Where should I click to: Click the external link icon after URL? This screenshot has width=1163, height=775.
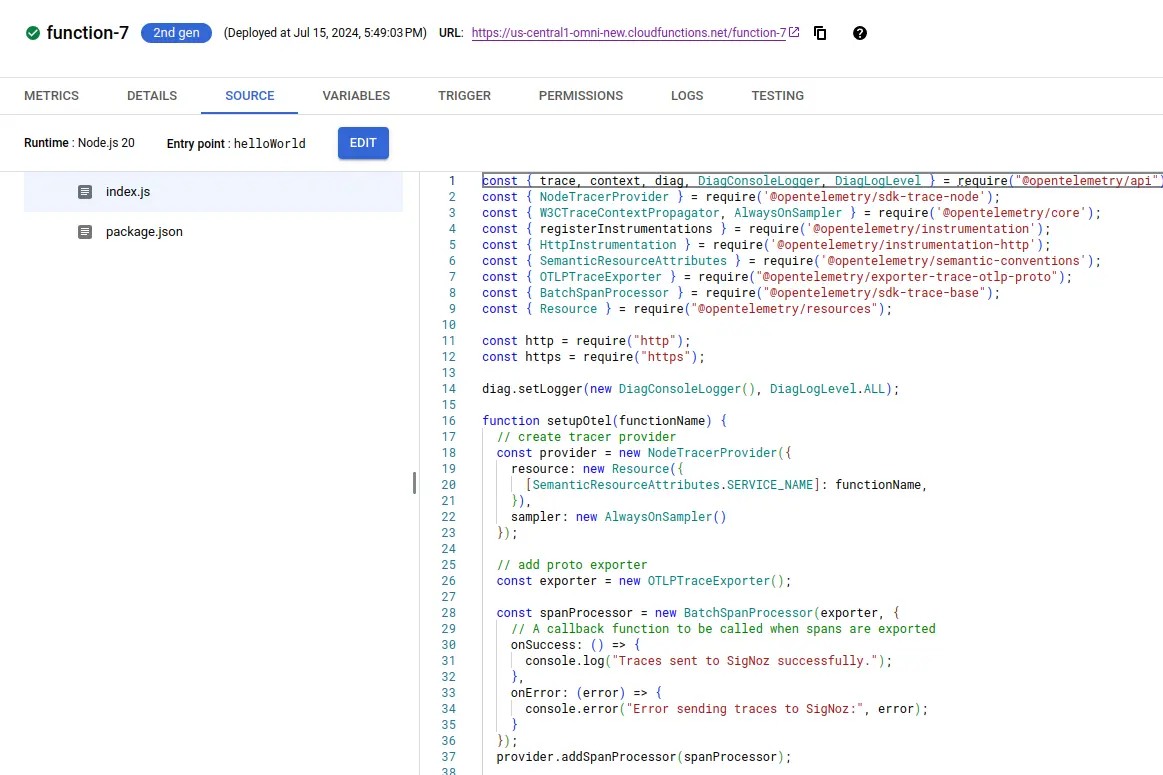(794, 32)
